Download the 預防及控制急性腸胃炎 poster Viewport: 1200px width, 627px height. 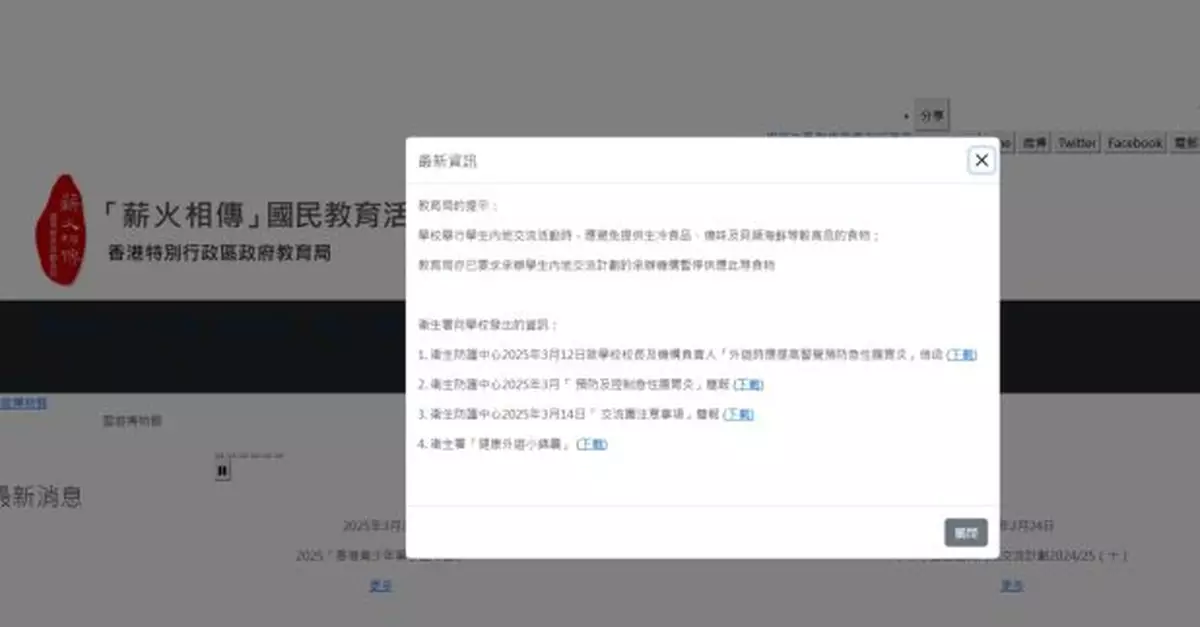tap(747, 384)
